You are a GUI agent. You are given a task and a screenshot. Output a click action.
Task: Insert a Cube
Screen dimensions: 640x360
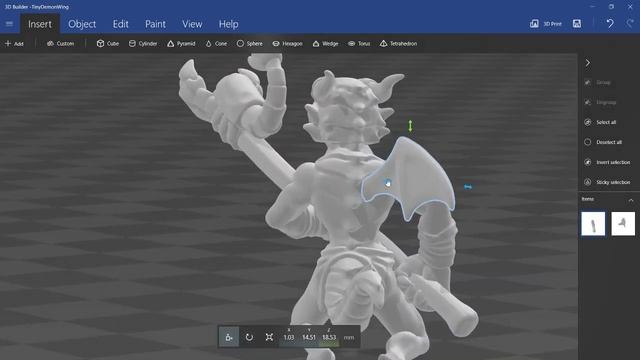click(x=108, y=43)
